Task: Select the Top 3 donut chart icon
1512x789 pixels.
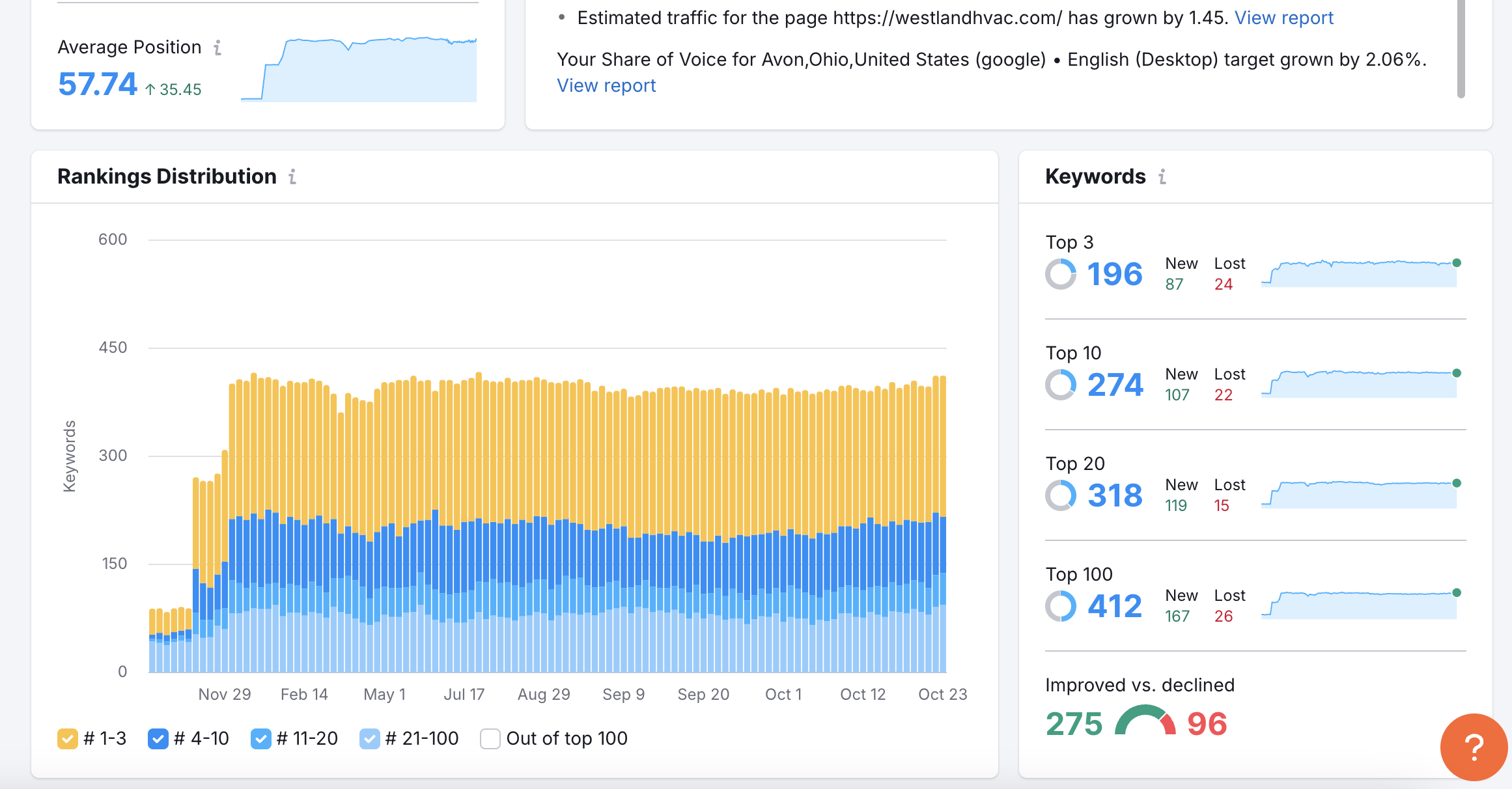Action: coord(1061,274)
